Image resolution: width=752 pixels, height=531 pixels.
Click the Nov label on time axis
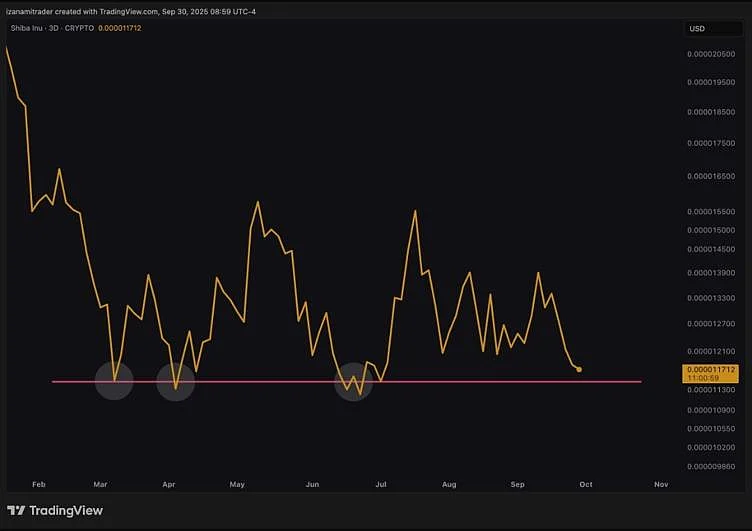[x=660, y=484]
